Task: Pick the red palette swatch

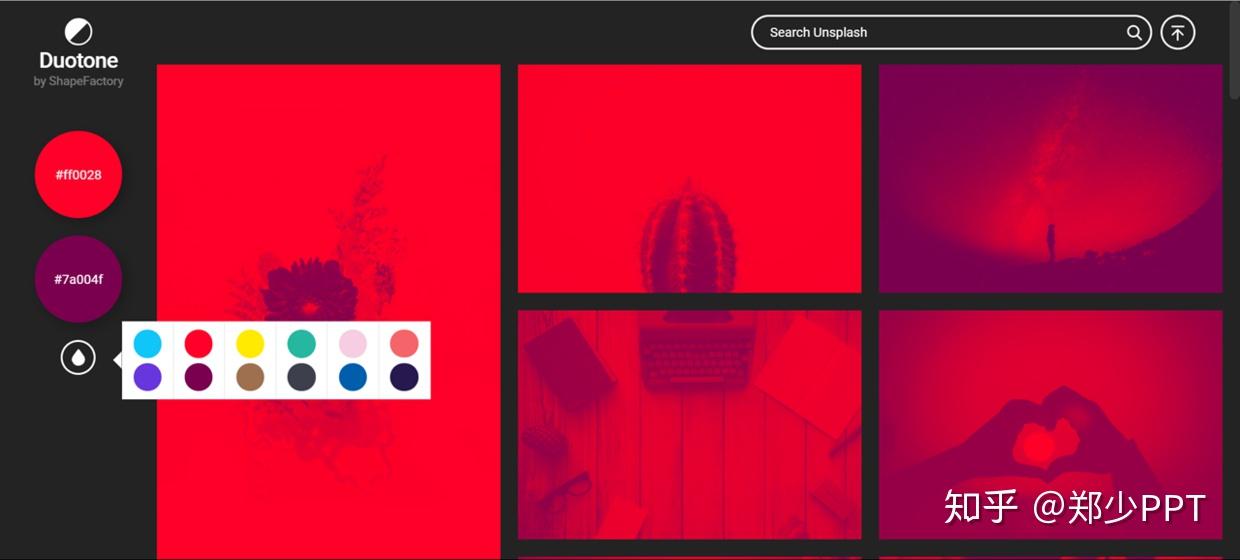Action: coord(199,344)
